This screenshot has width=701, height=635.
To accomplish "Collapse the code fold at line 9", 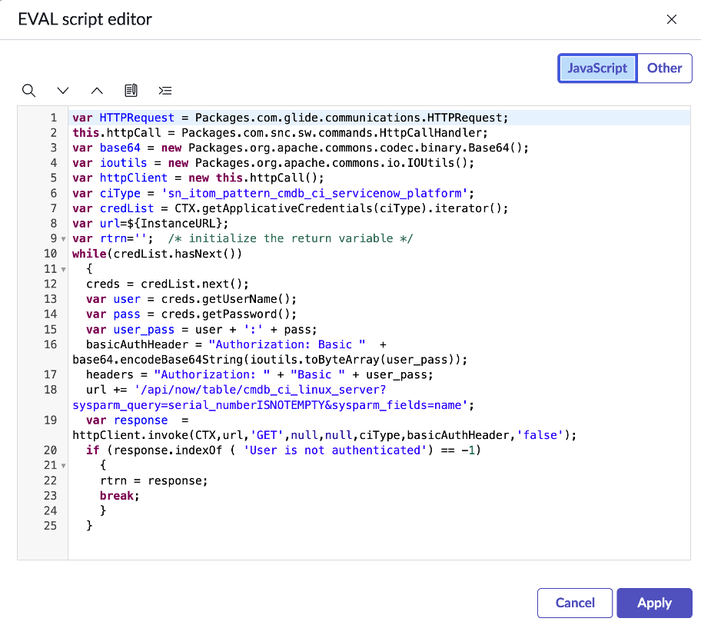I will click(63, 239).
